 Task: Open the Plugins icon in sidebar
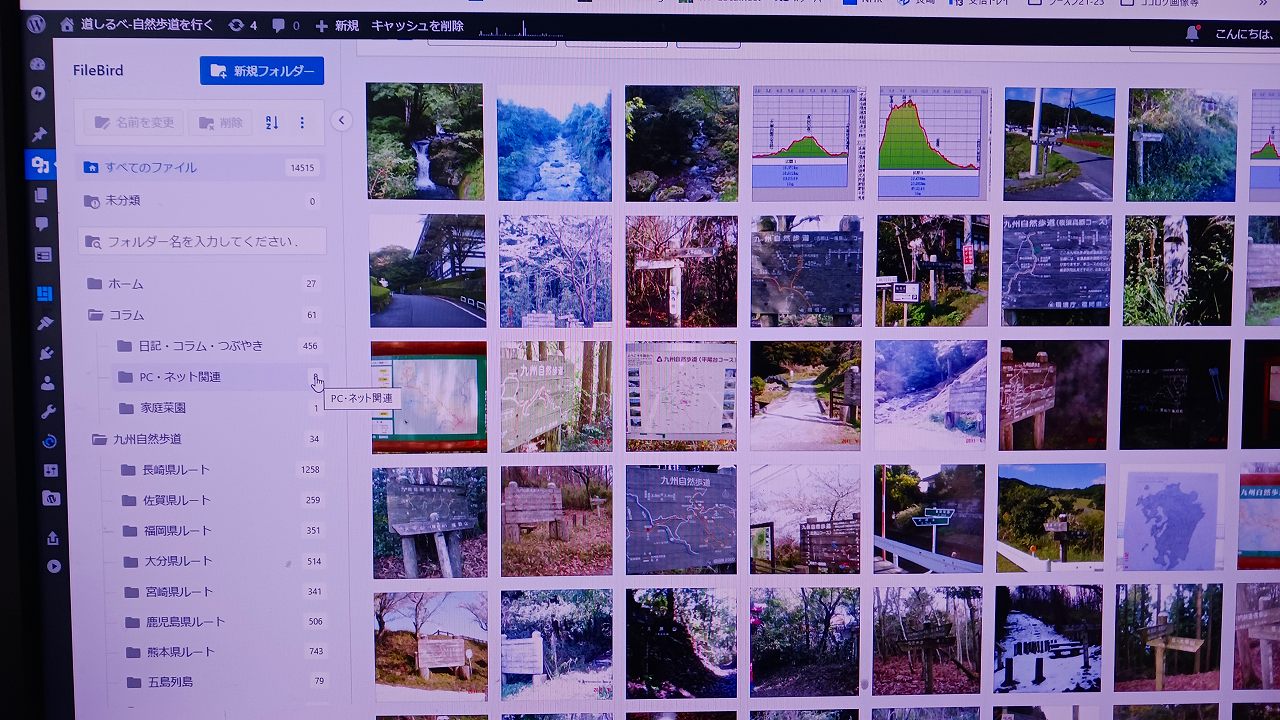pyautogui.click(x=45, y=353)
